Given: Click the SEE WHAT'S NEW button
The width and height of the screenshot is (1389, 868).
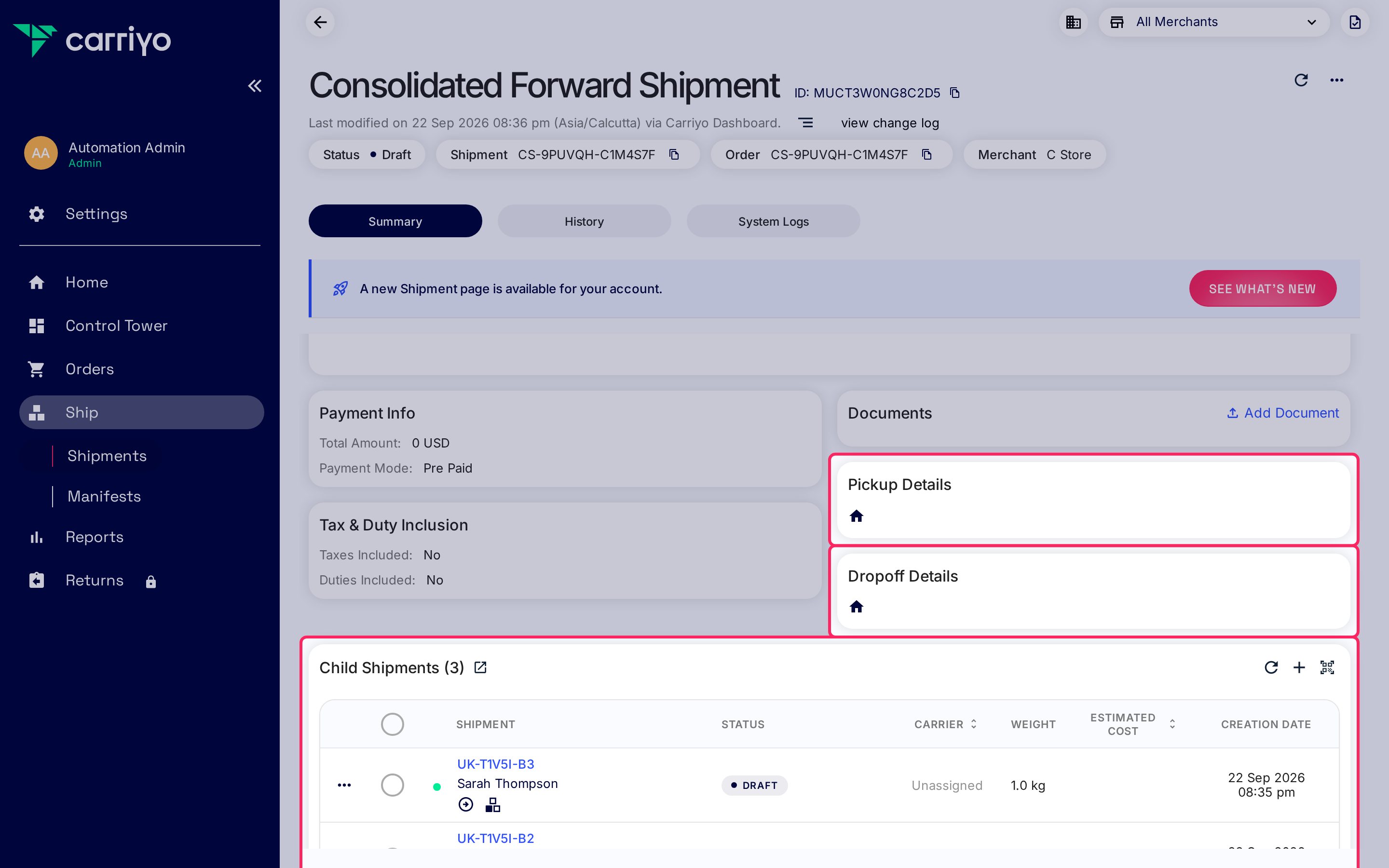Looking at the screenshot, I should [1262, 288].
